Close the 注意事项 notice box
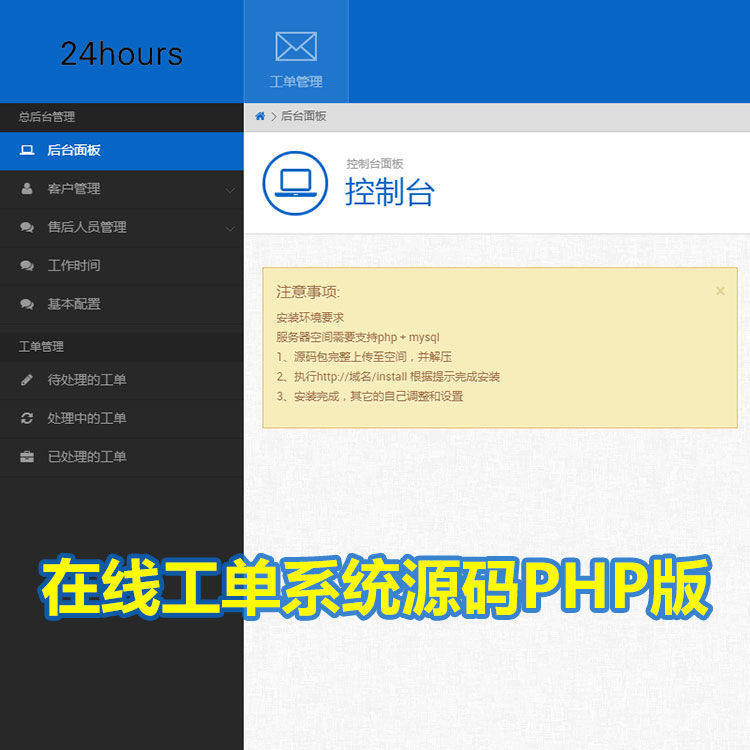750x750 pixels. pyautogui.click(x=720, y=291)
